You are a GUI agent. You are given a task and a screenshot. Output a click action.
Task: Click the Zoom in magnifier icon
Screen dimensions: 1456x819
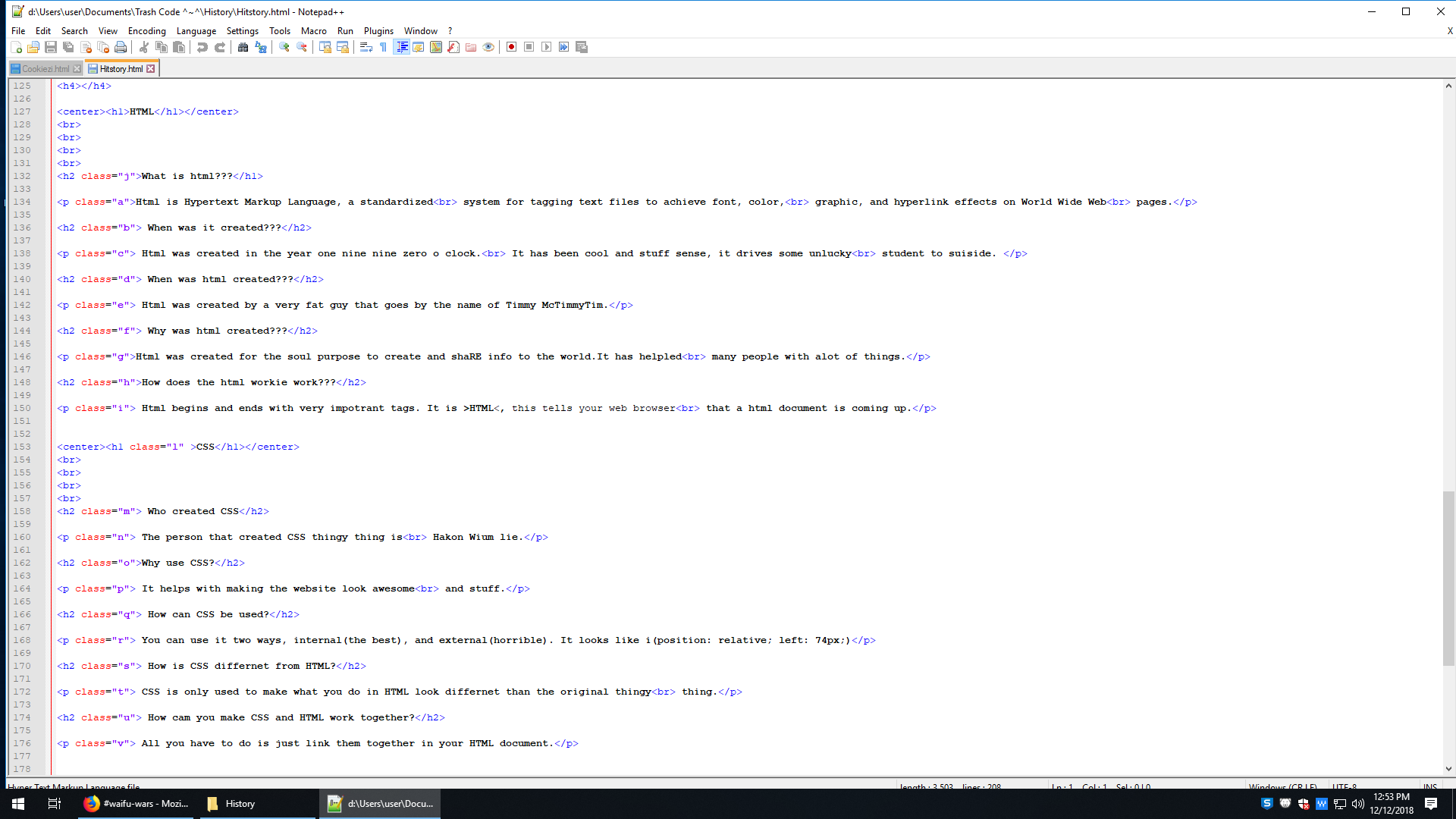284,47
